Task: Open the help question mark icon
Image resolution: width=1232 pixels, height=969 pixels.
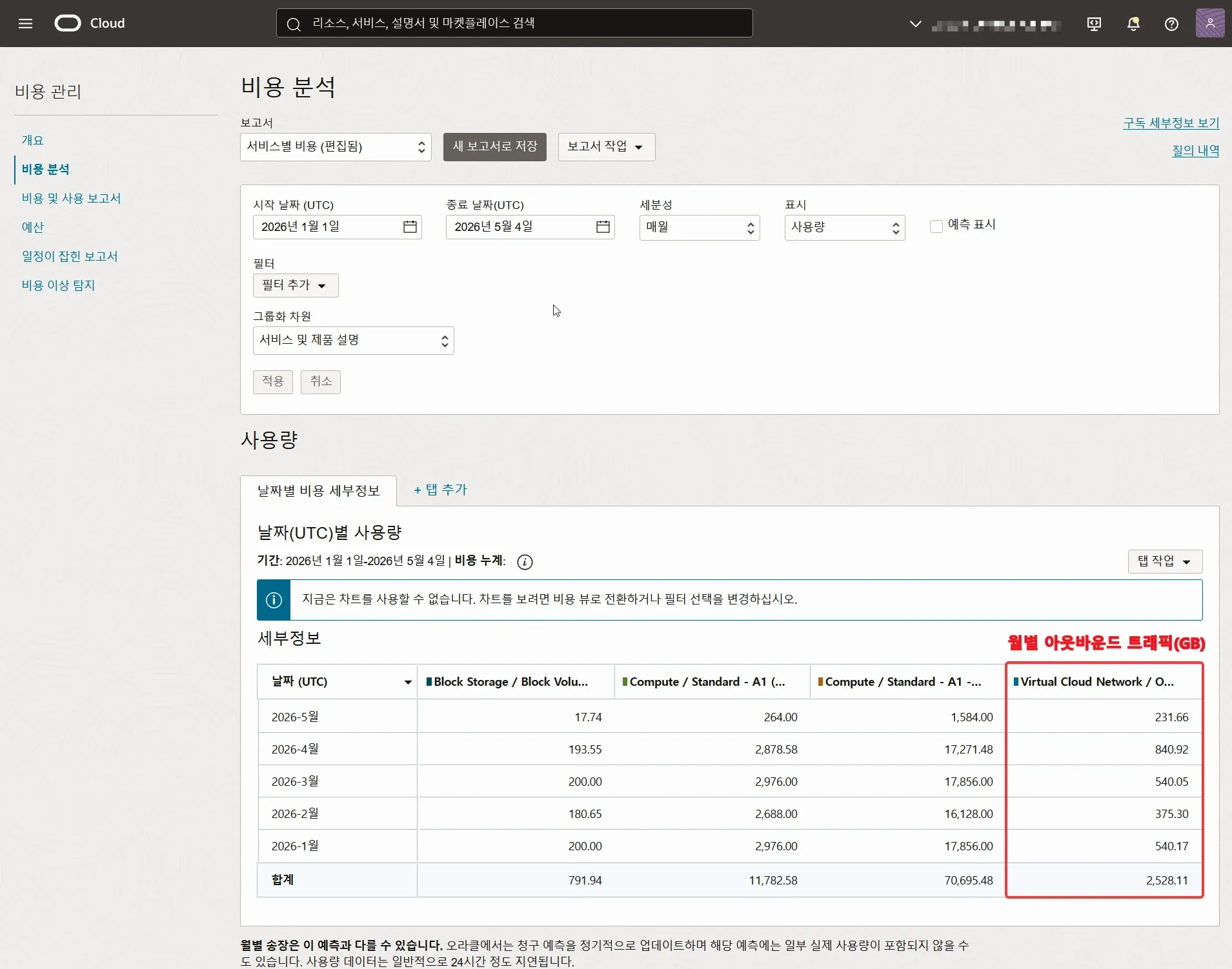Action: [1171, 24]
